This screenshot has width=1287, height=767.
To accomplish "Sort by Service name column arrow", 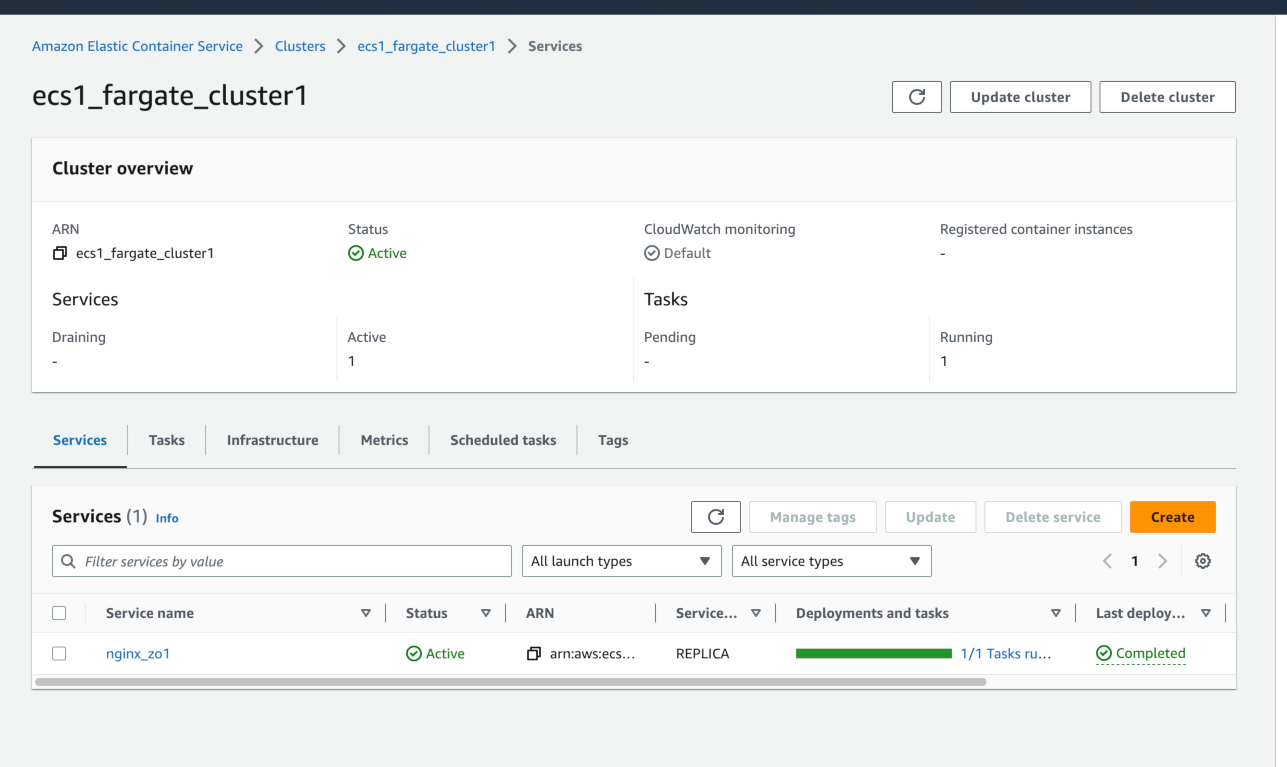I will pos(366,614).
